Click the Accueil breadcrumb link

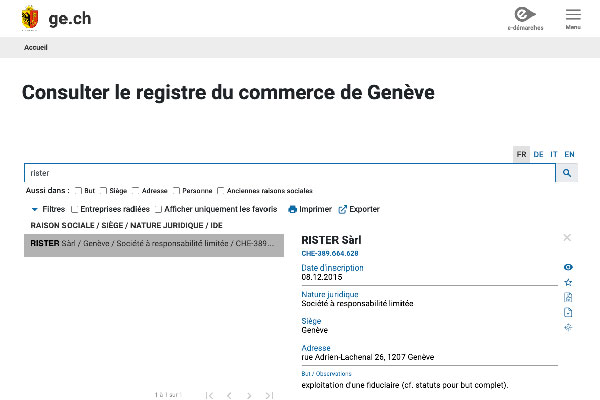[x=36, y=47]
